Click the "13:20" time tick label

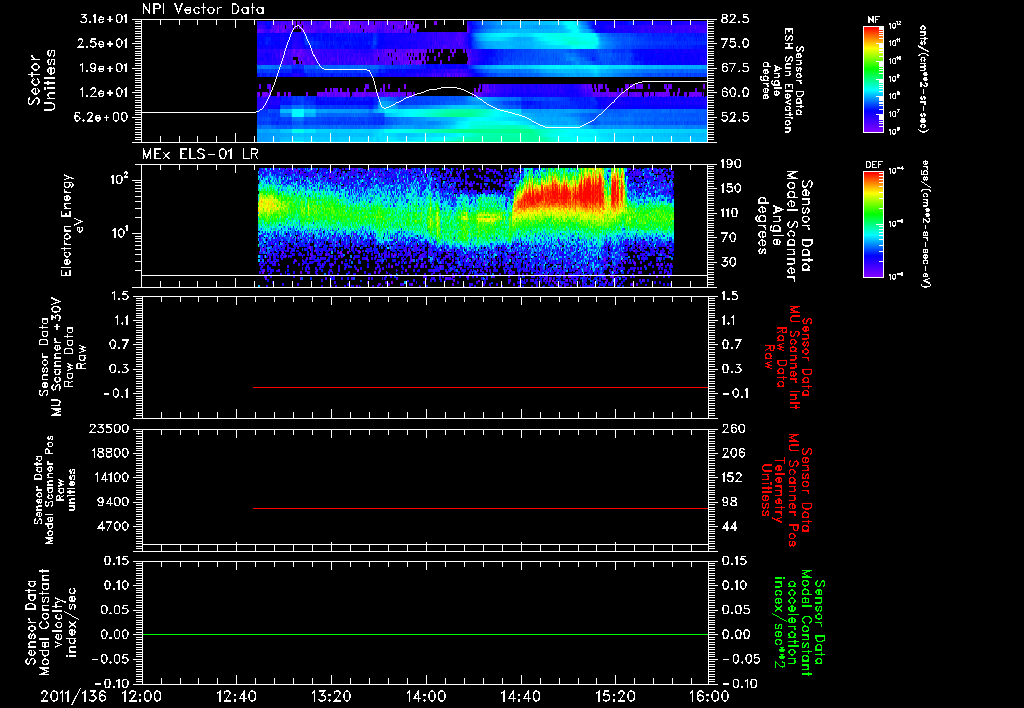331,696
